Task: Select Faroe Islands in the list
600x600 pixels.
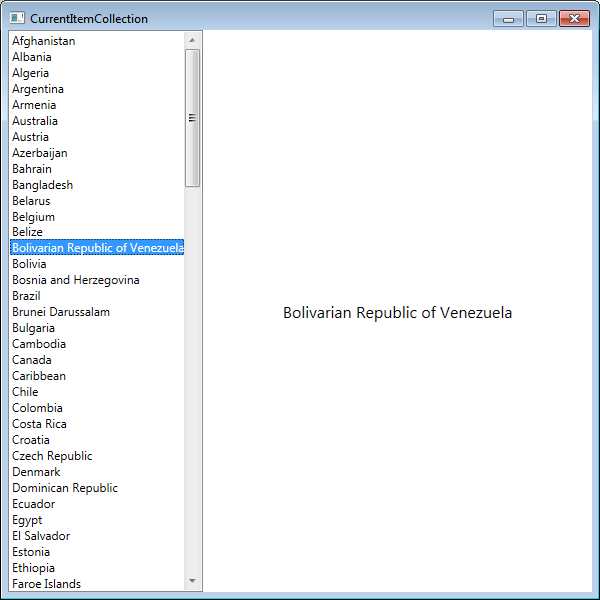Action: coord(97,584)
